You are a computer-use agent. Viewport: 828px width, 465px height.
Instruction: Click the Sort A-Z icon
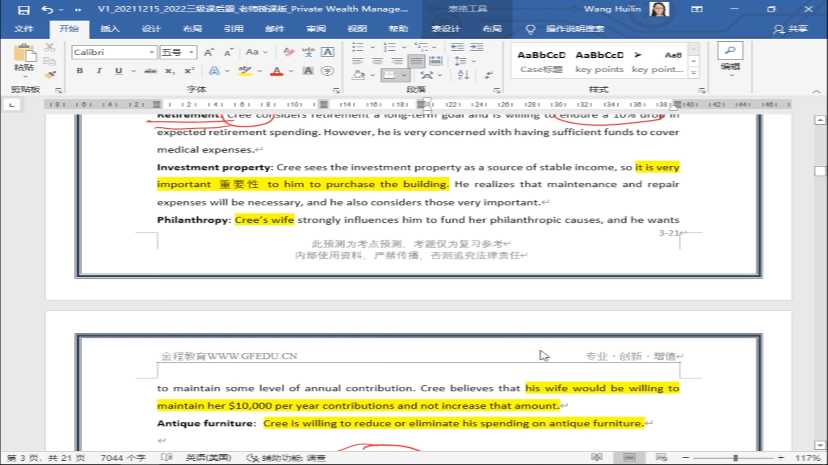point(463,75)
